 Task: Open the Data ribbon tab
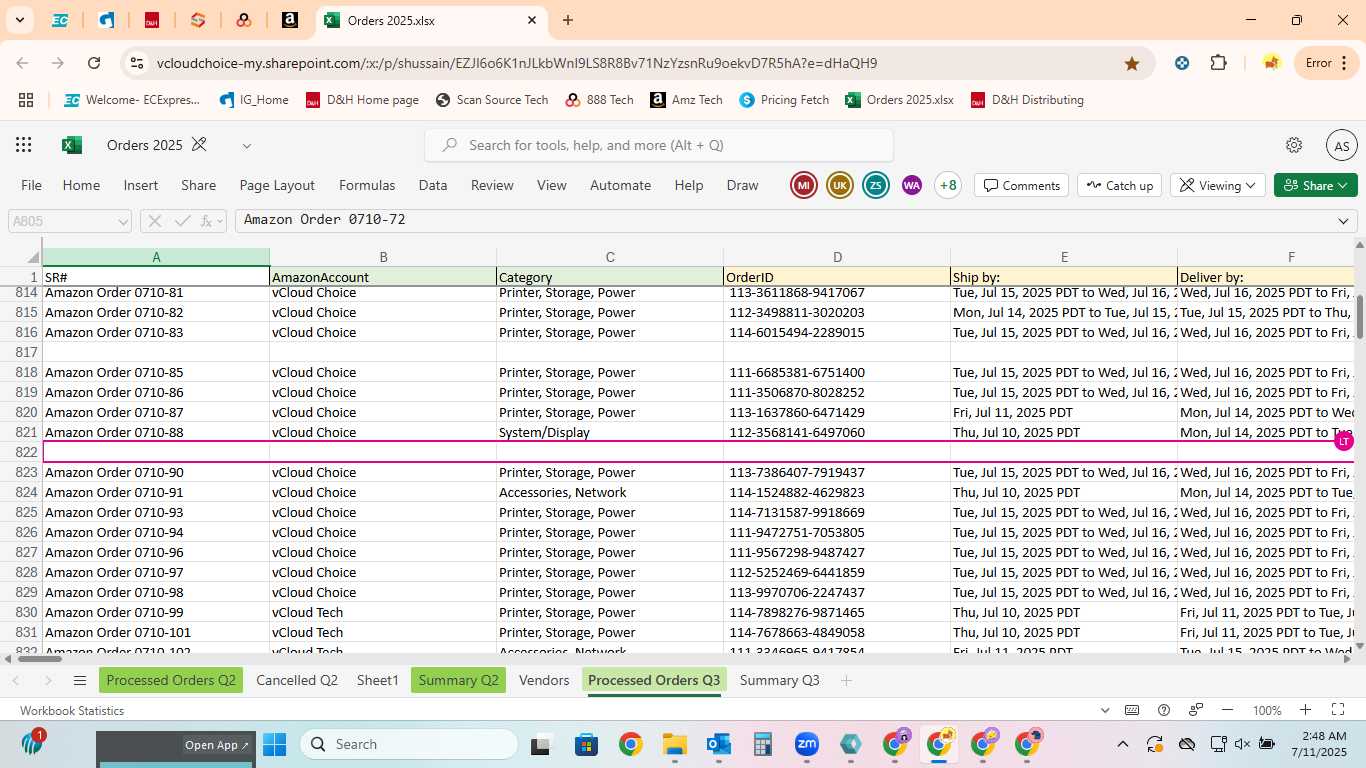pyautogui.click(x=433, y=185)
